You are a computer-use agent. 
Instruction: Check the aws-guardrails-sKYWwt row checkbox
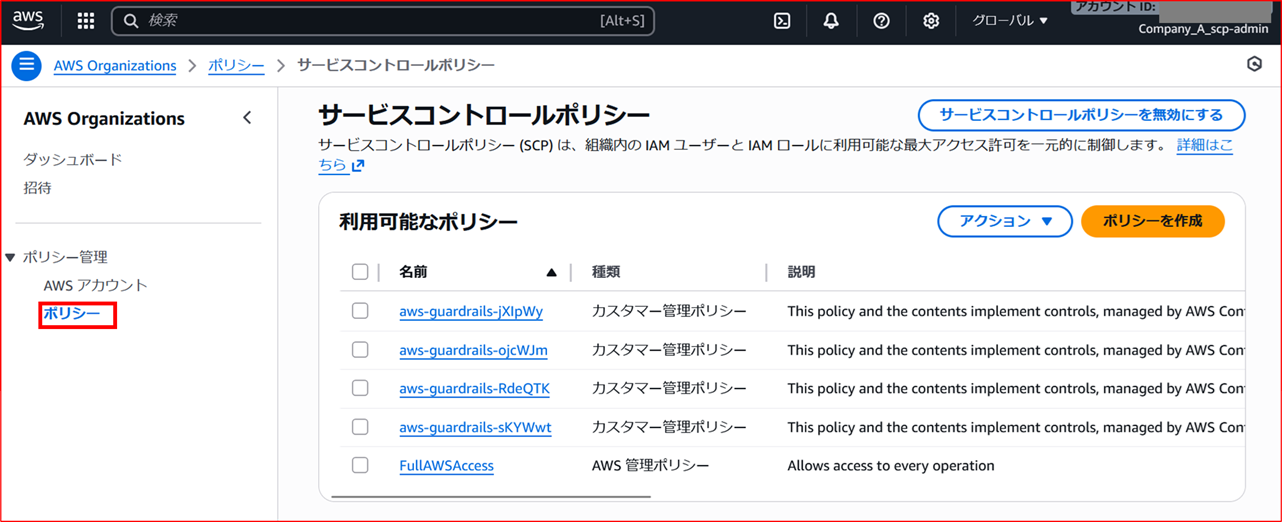(360, 427)
